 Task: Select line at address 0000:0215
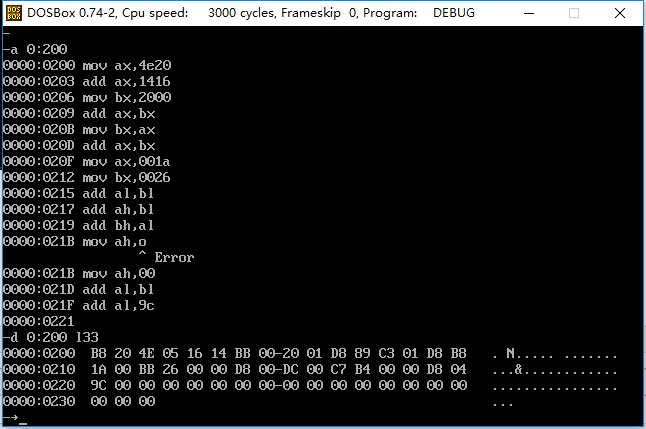[79, 194]
